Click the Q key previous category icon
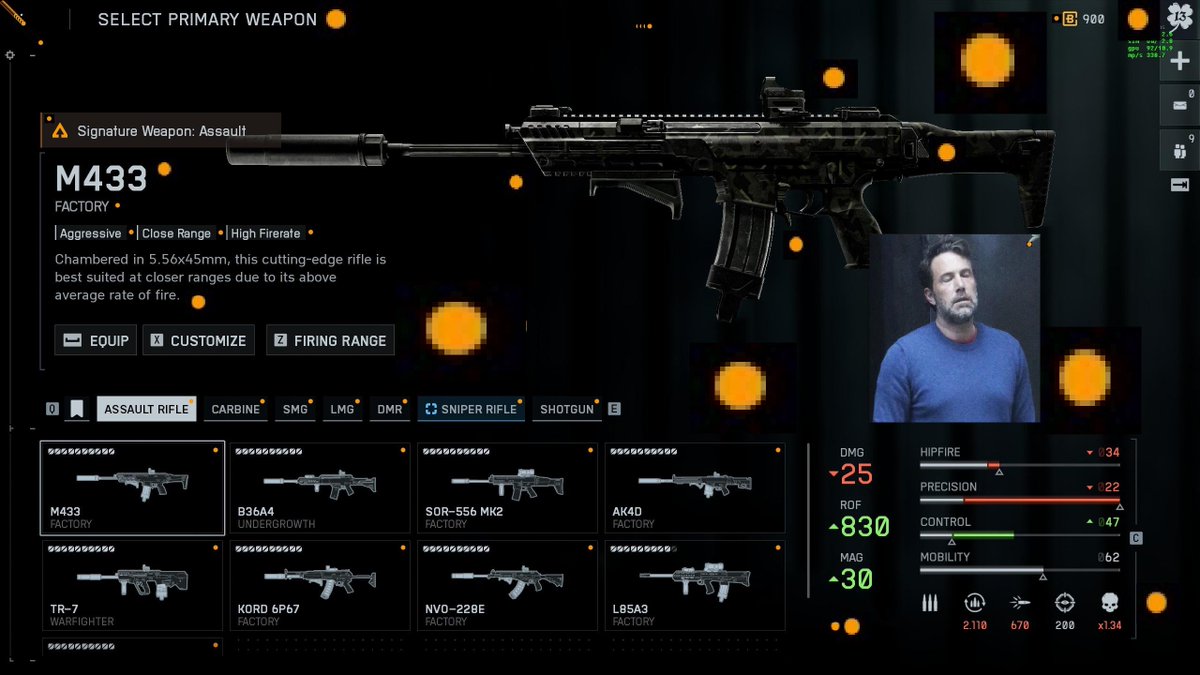Viewport: 1200px width, 675px height. pyautogui.click(x=52, y=409)
